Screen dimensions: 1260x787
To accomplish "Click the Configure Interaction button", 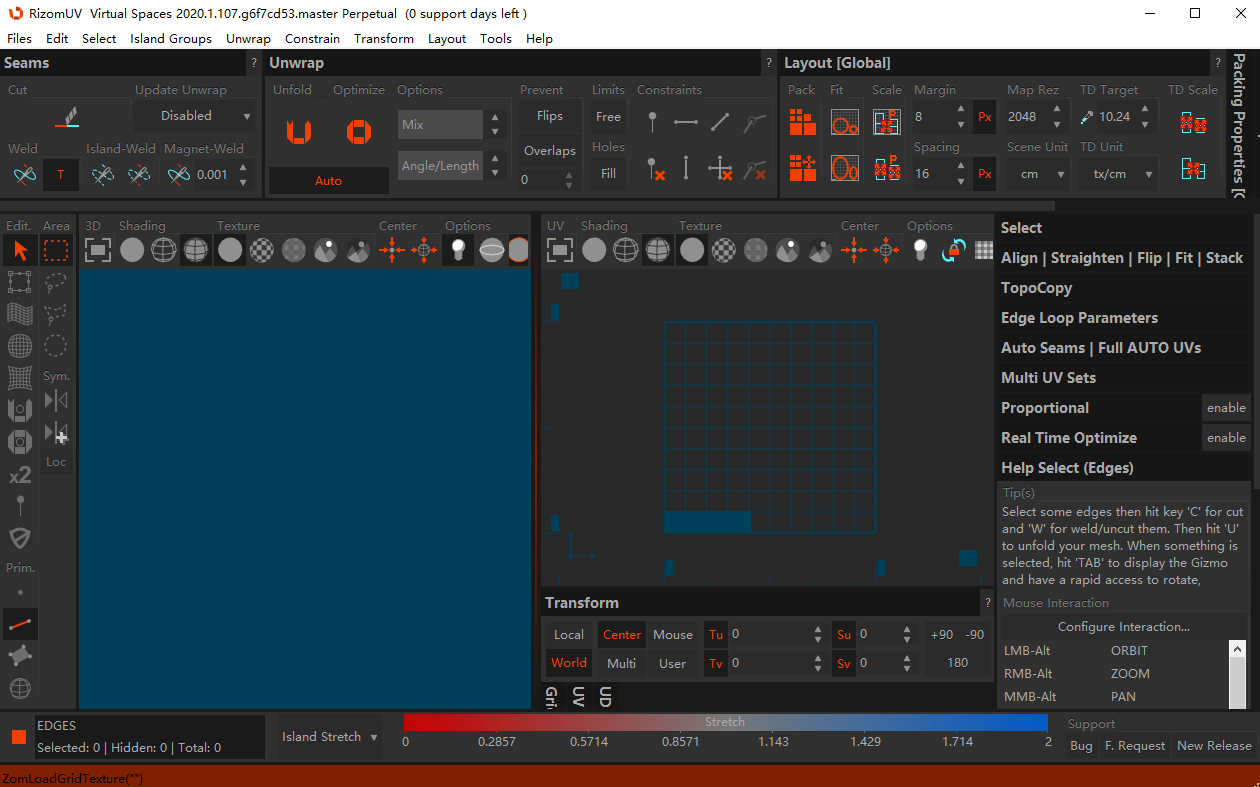I will click(1124, 627).
